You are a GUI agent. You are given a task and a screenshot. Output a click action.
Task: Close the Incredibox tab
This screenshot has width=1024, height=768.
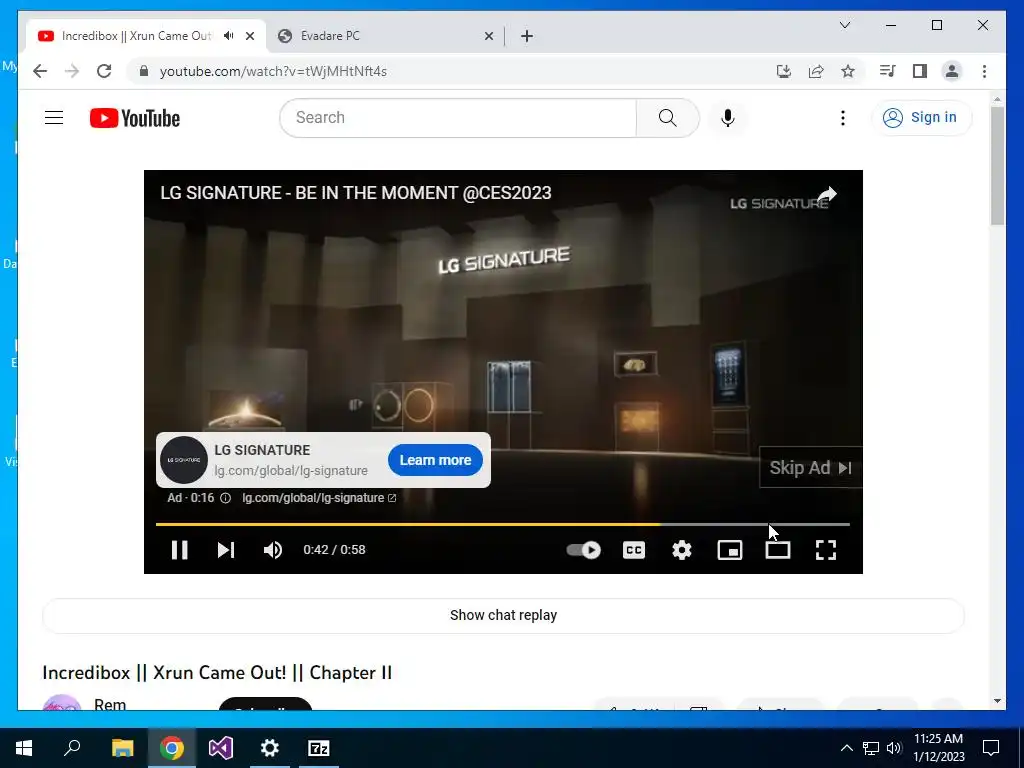[x=249, y=36]
